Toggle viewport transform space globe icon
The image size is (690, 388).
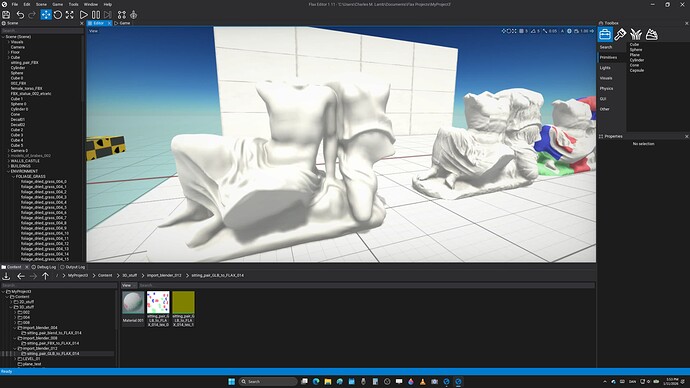tap(569, 31)
